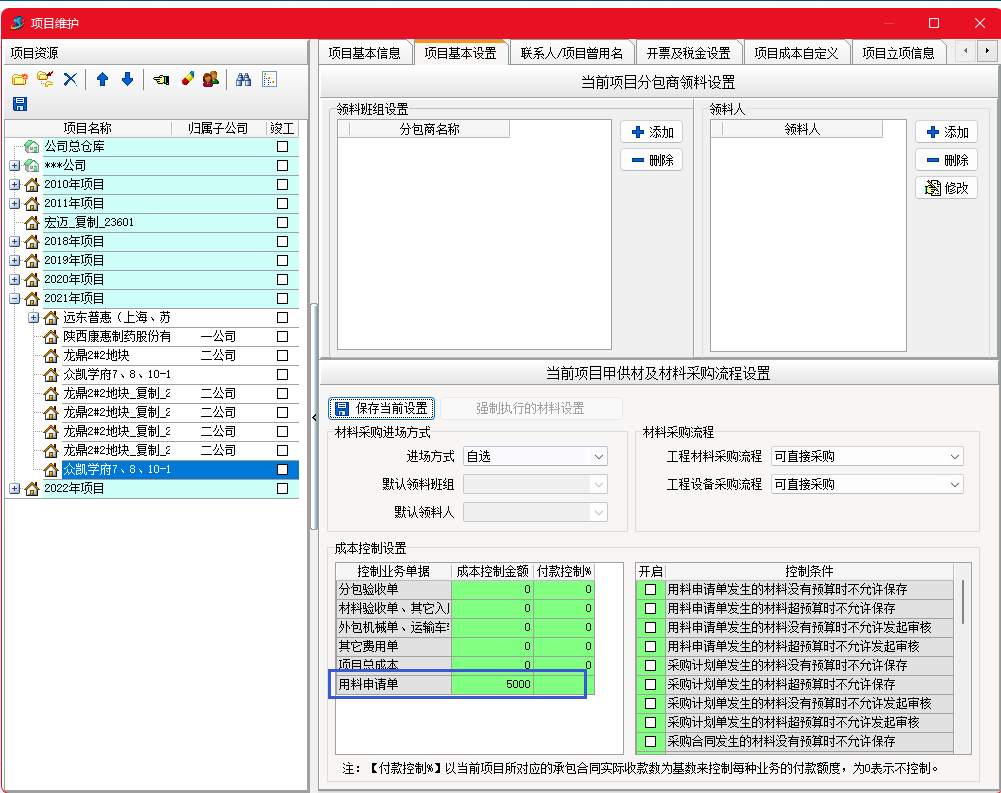Click the floppy disk save icon under toolbar
1001x793 pixels.
(x=19, y=104)
